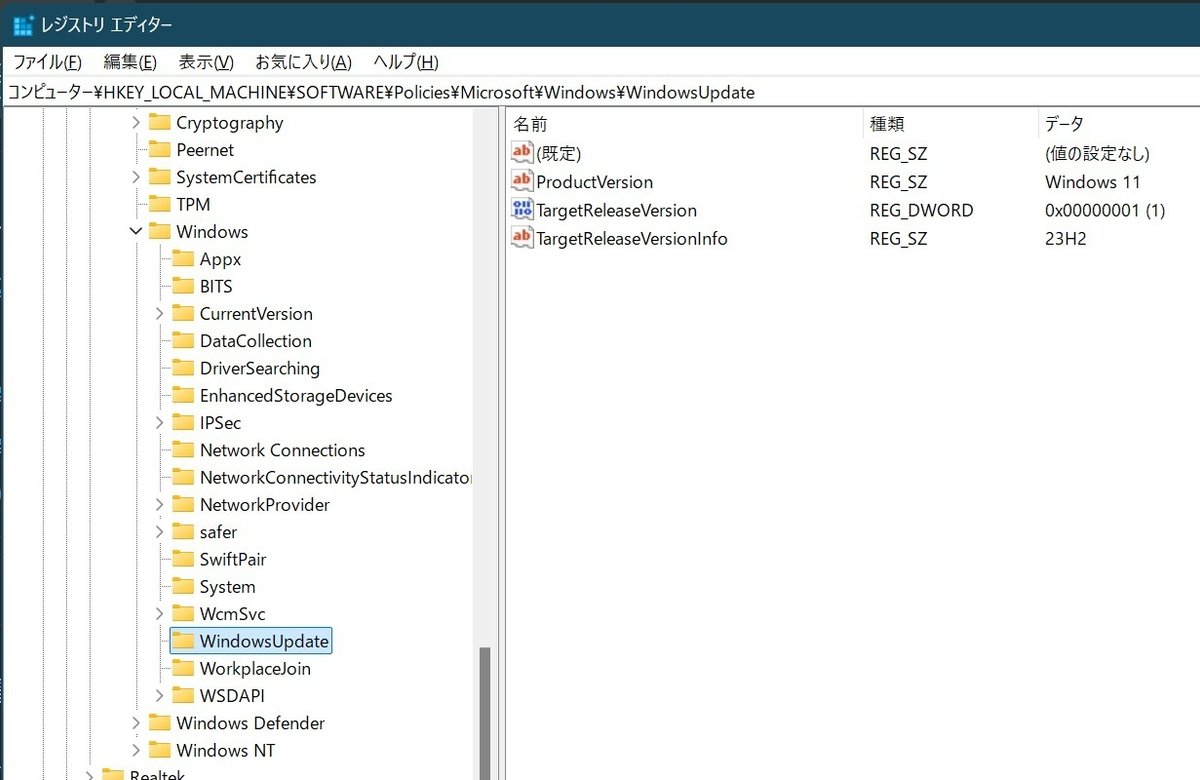The width and height of the screenshot is (1200, 780).
Task: Click the string icon of ProductVersion
Action: click(x=522, y=181)
